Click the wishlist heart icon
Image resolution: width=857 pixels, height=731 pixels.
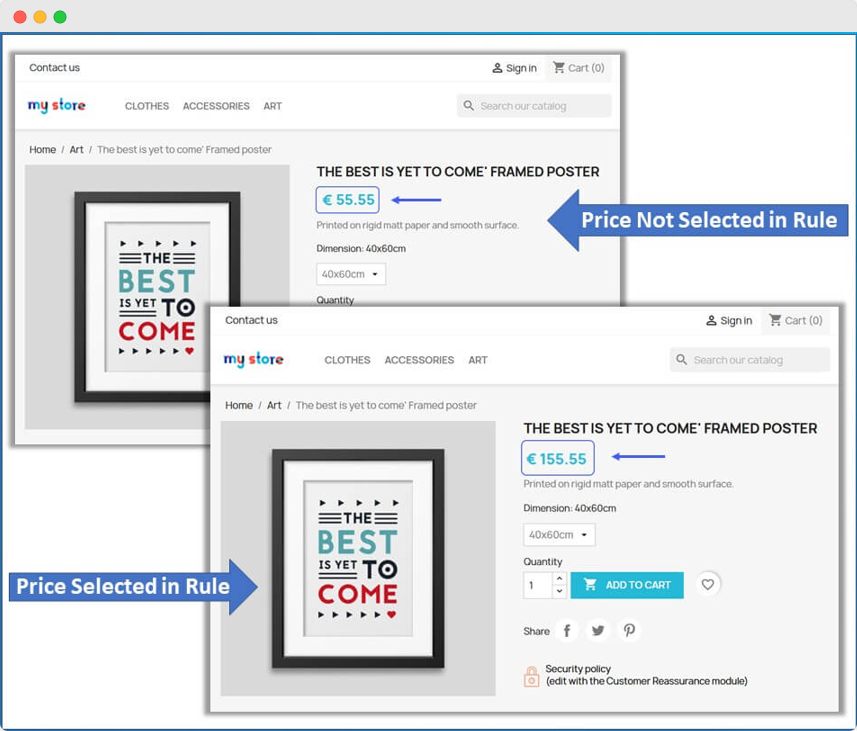pyautogui.click(x=708, y=585)
